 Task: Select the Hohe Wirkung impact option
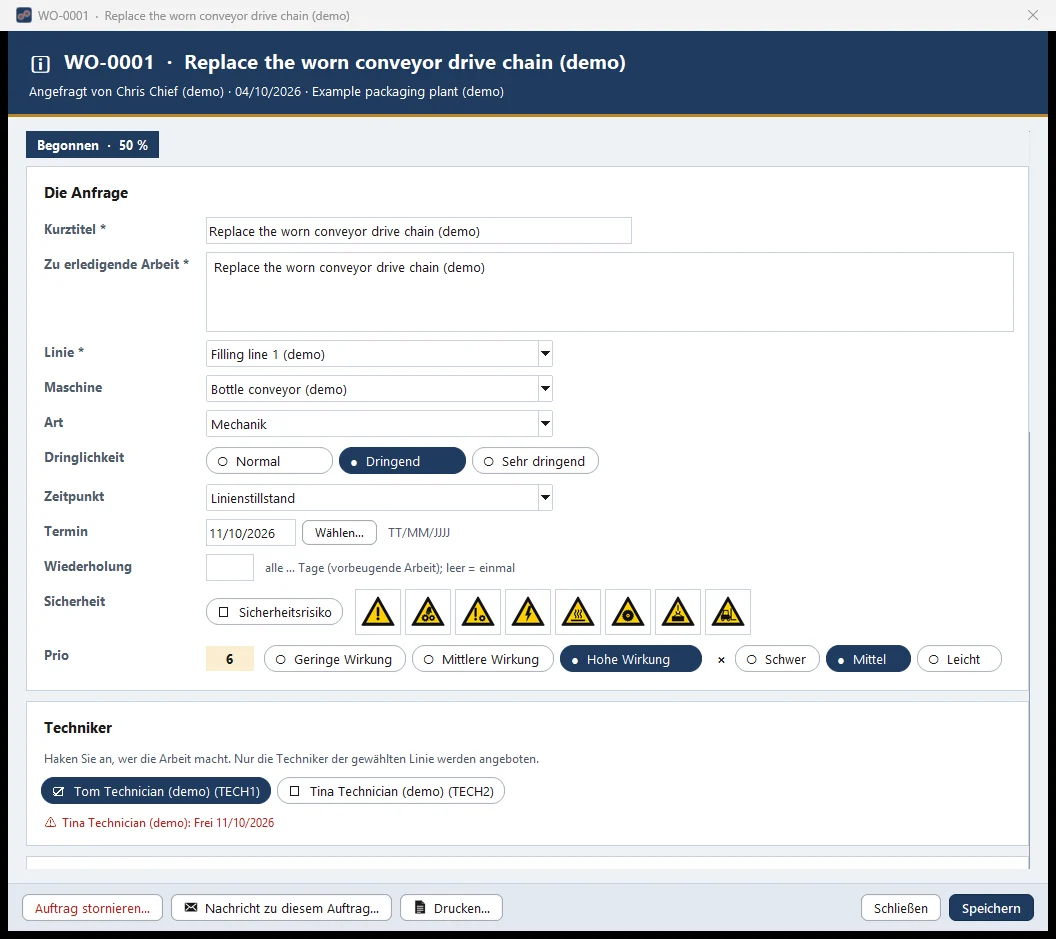click(x=631, y=659)
